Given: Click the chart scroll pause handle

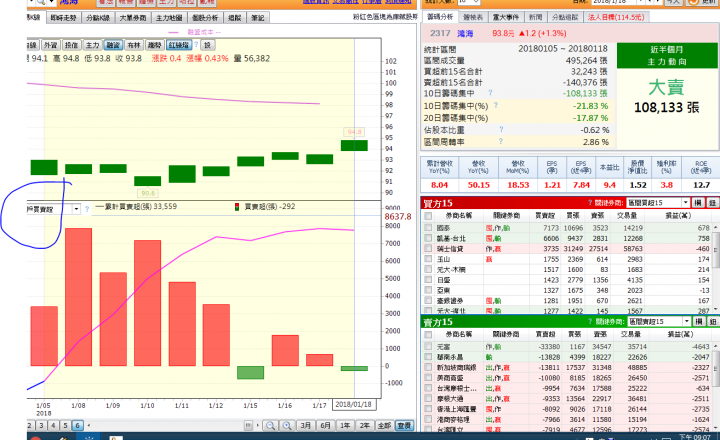Looking at the screenshot, I should coord(248,425).
